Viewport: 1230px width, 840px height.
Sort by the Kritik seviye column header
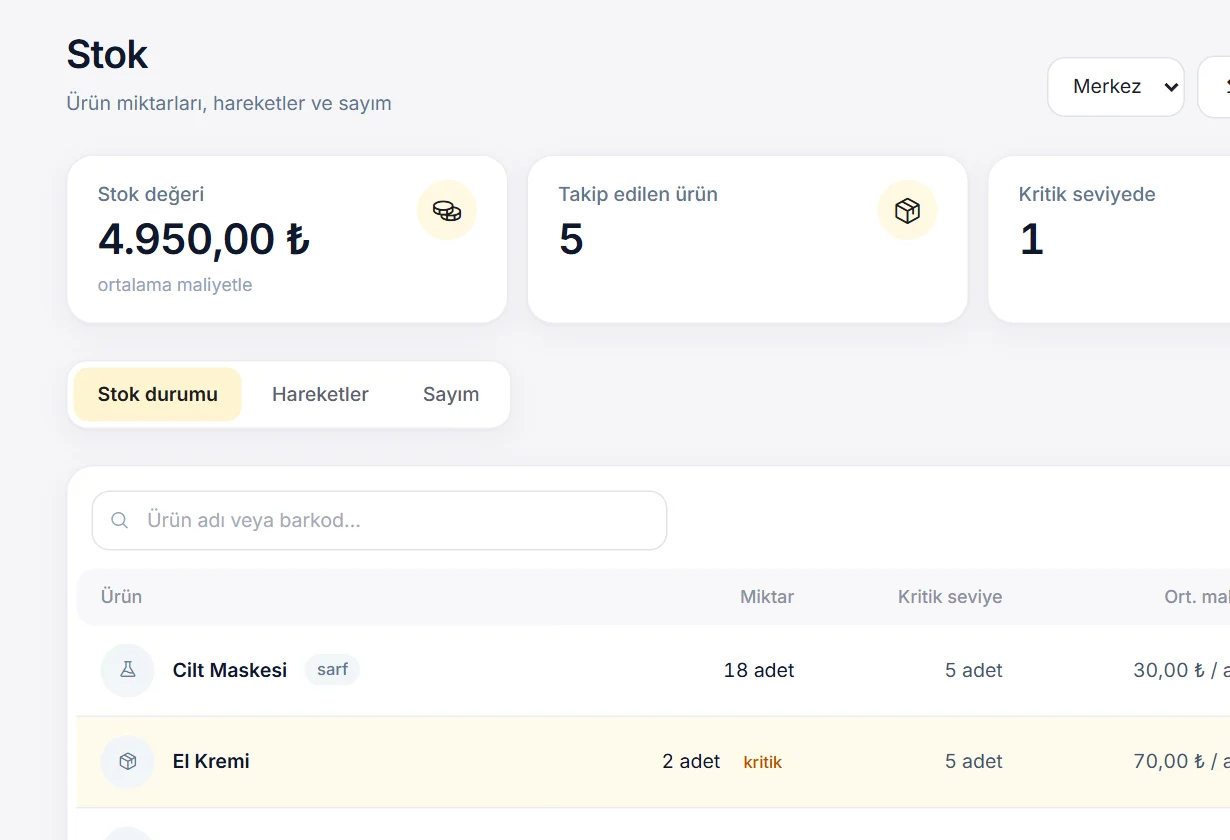tap(950, 597)
